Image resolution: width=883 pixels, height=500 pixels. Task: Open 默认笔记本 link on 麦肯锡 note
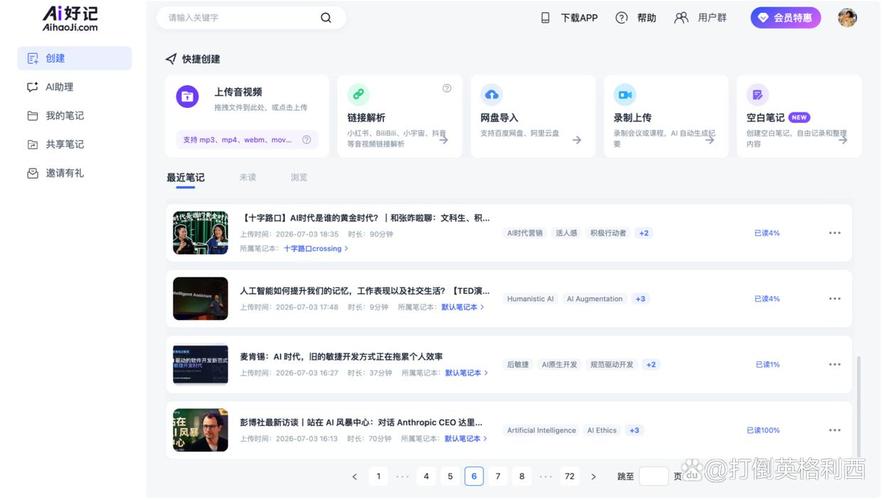pyautogui.click(x=466, y=373)
